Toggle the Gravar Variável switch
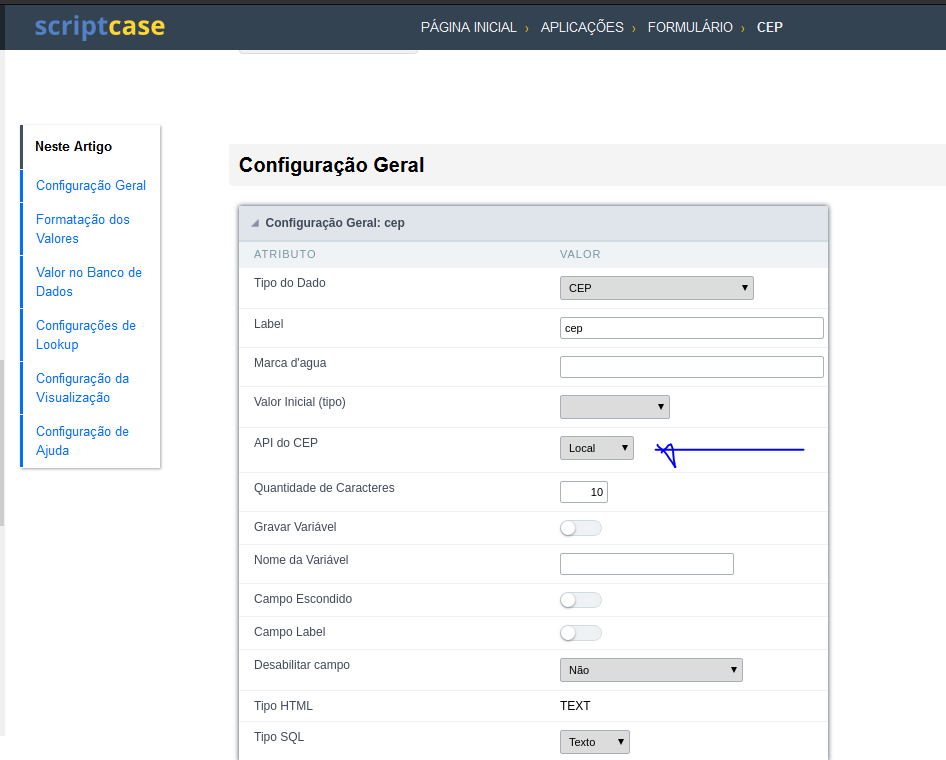This screenshot has width=946, height=760. coord(581,528)
